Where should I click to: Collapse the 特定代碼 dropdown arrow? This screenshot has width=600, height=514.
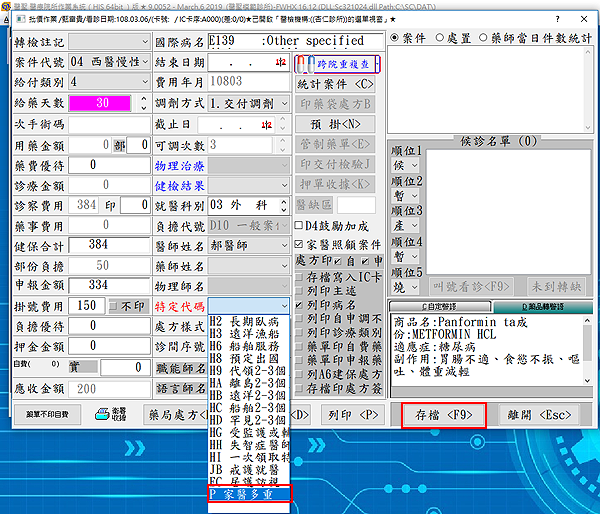point(283,305)
